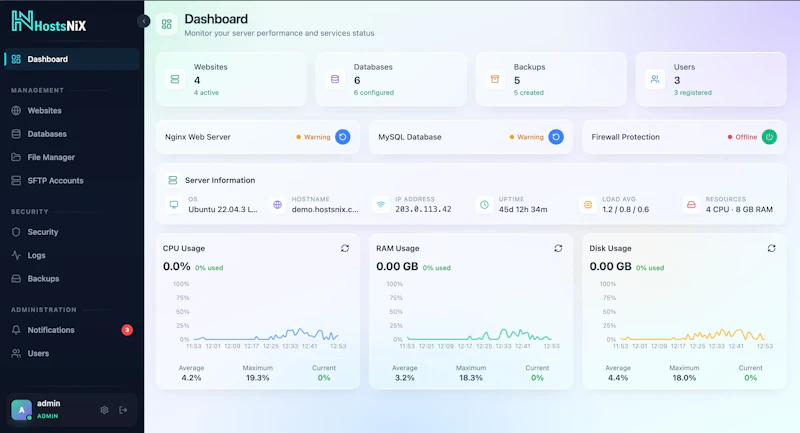Screen dimensions: 800x433
Task: Click the Websites card server icon
Action: (x=175, y=80)
